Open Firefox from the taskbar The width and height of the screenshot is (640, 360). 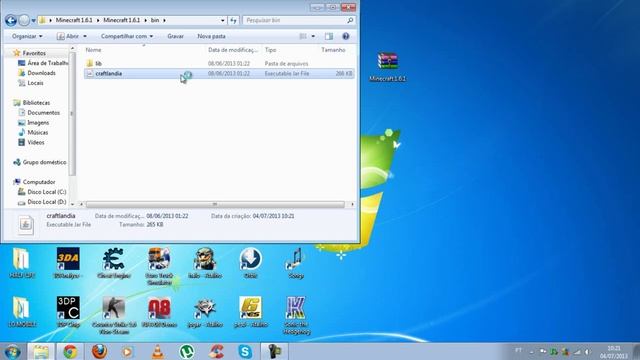click(x=99, y=351)
